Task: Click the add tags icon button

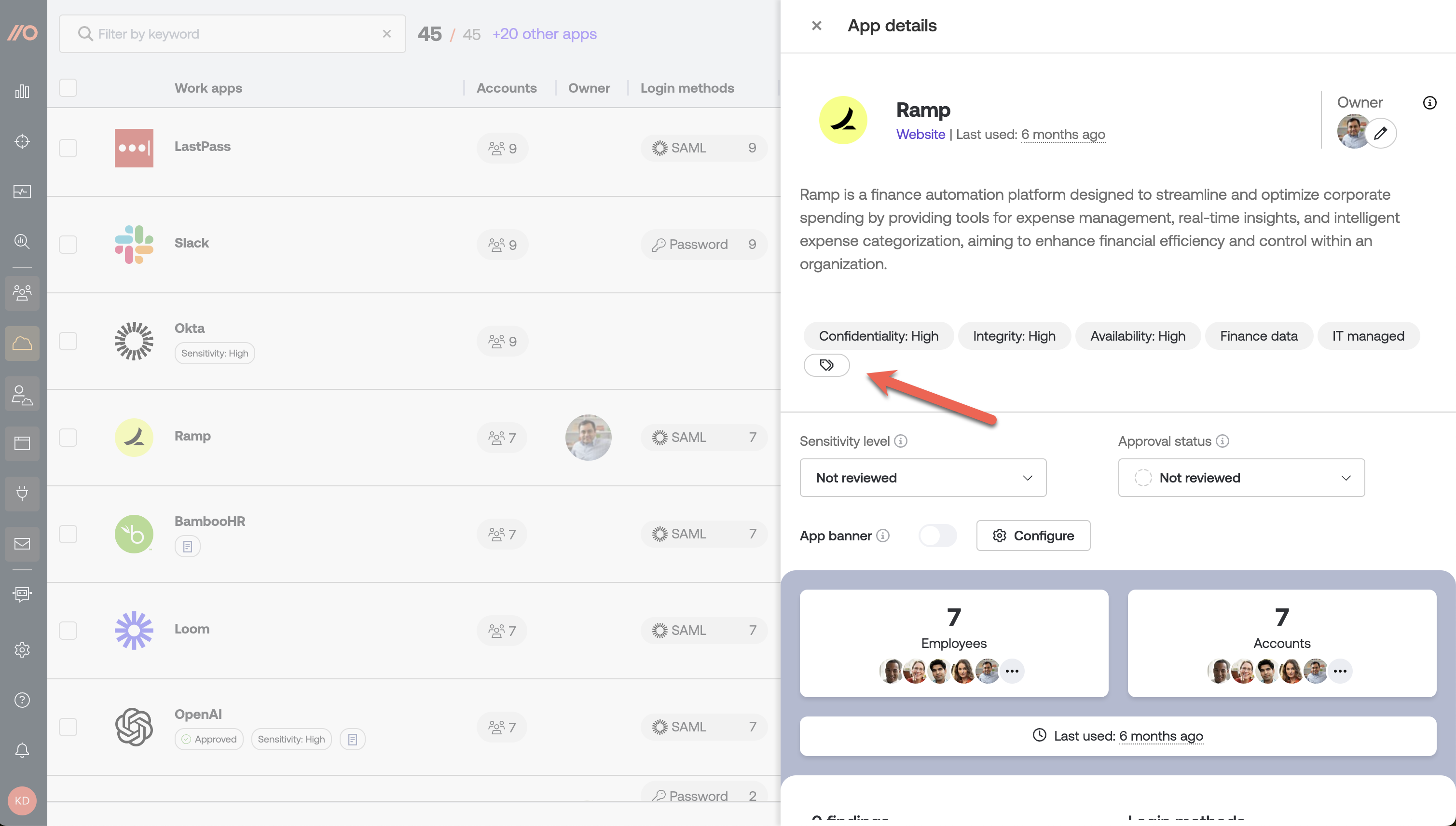Action: tap(826, 365)
